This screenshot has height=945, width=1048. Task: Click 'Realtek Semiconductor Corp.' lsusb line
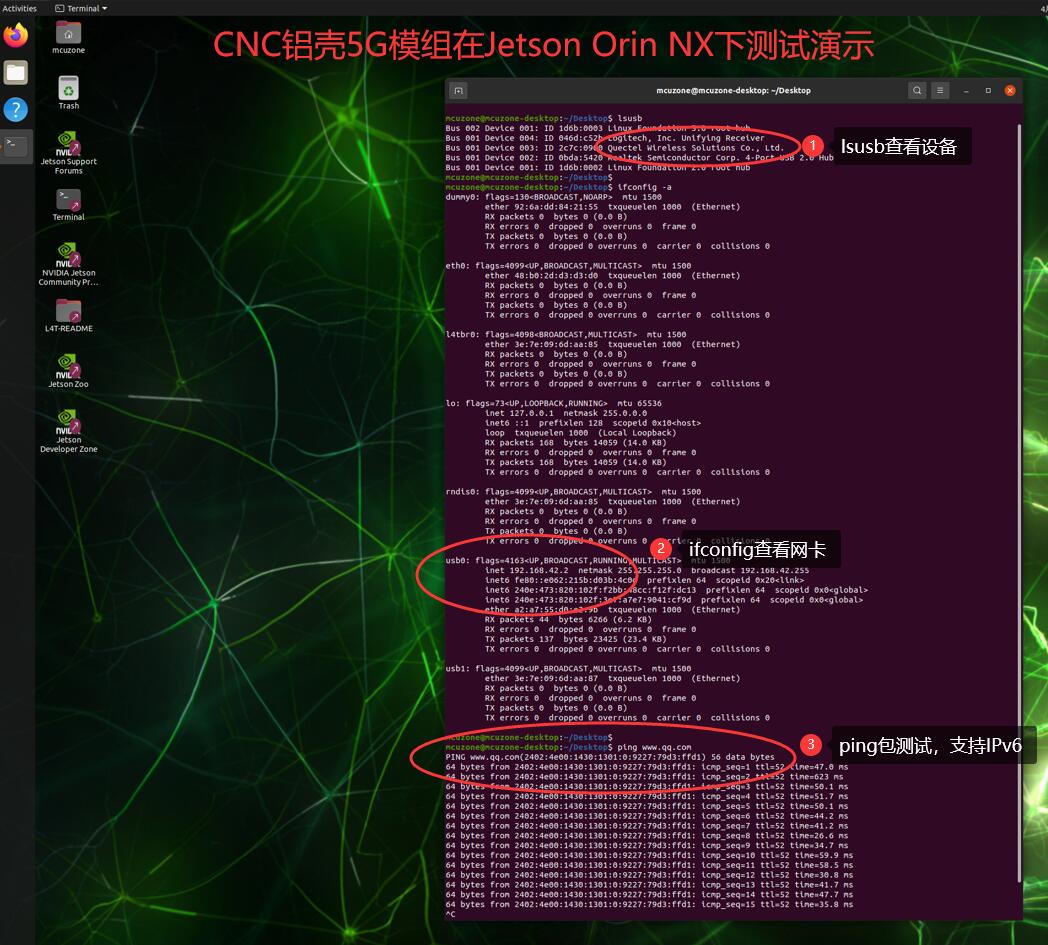pos(639,158)
